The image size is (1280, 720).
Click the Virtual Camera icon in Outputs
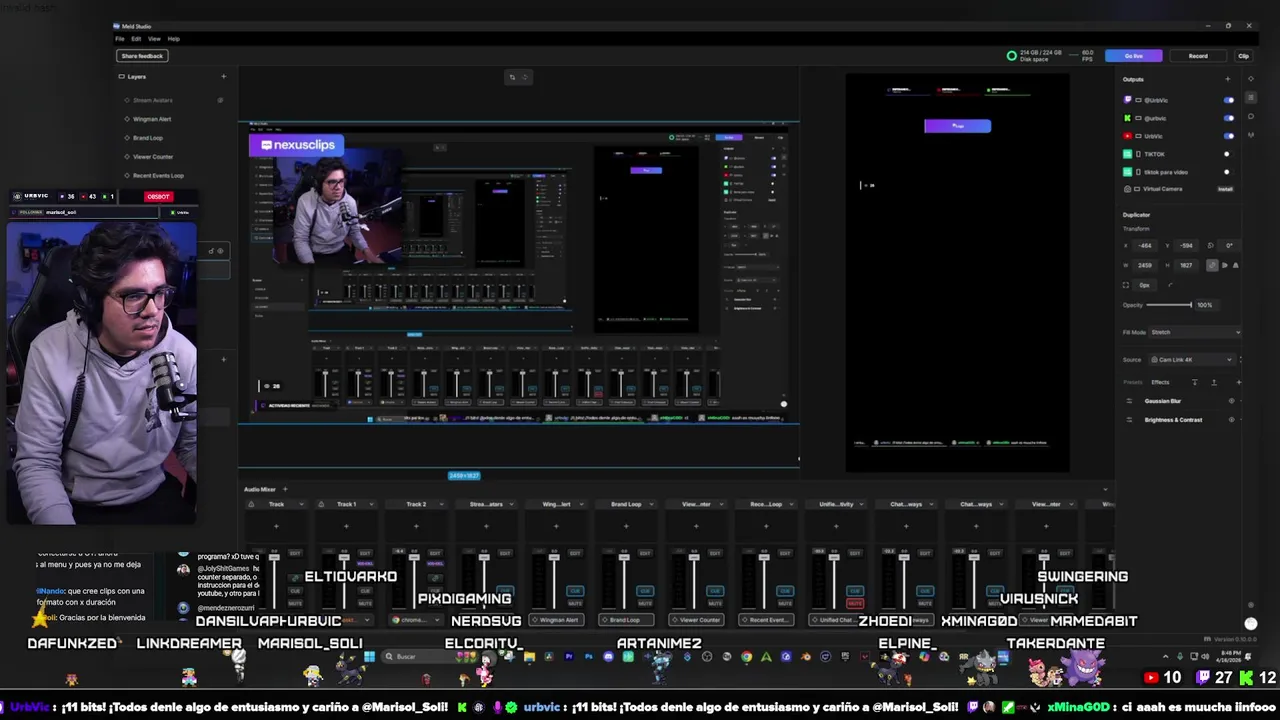click(x=1128, y=189)
